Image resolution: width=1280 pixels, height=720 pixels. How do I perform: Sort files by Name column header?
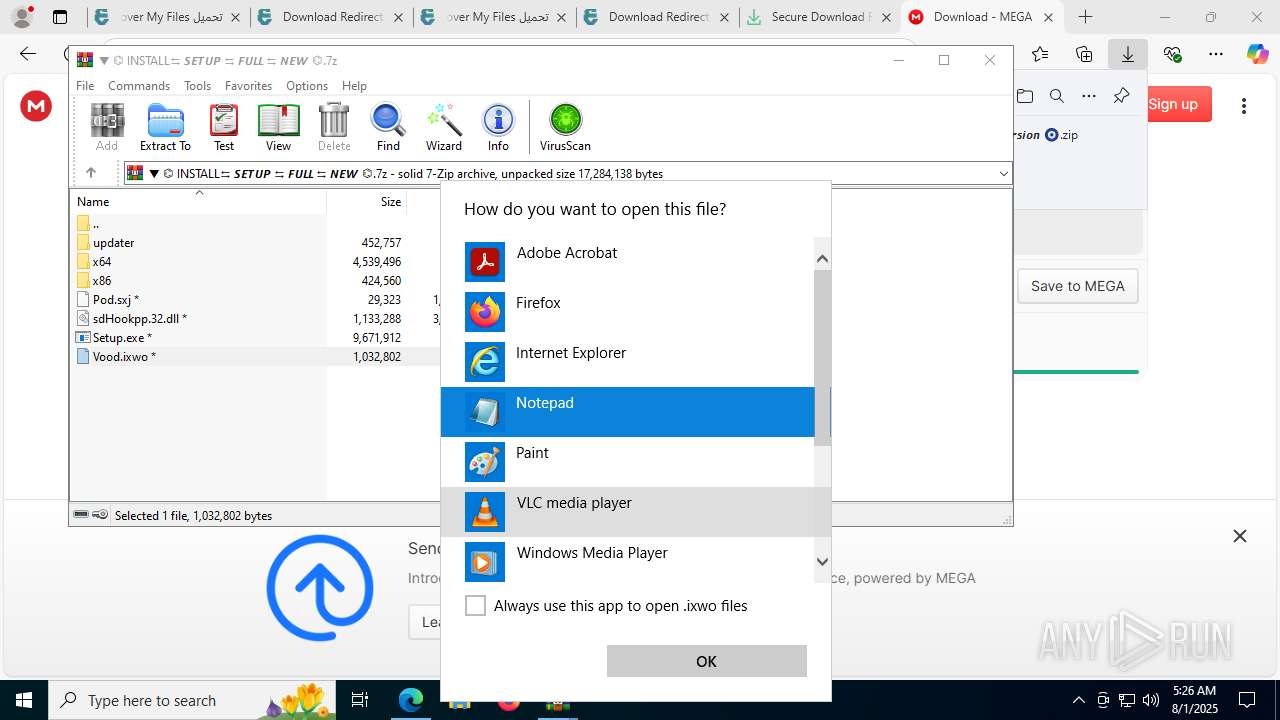197,201
